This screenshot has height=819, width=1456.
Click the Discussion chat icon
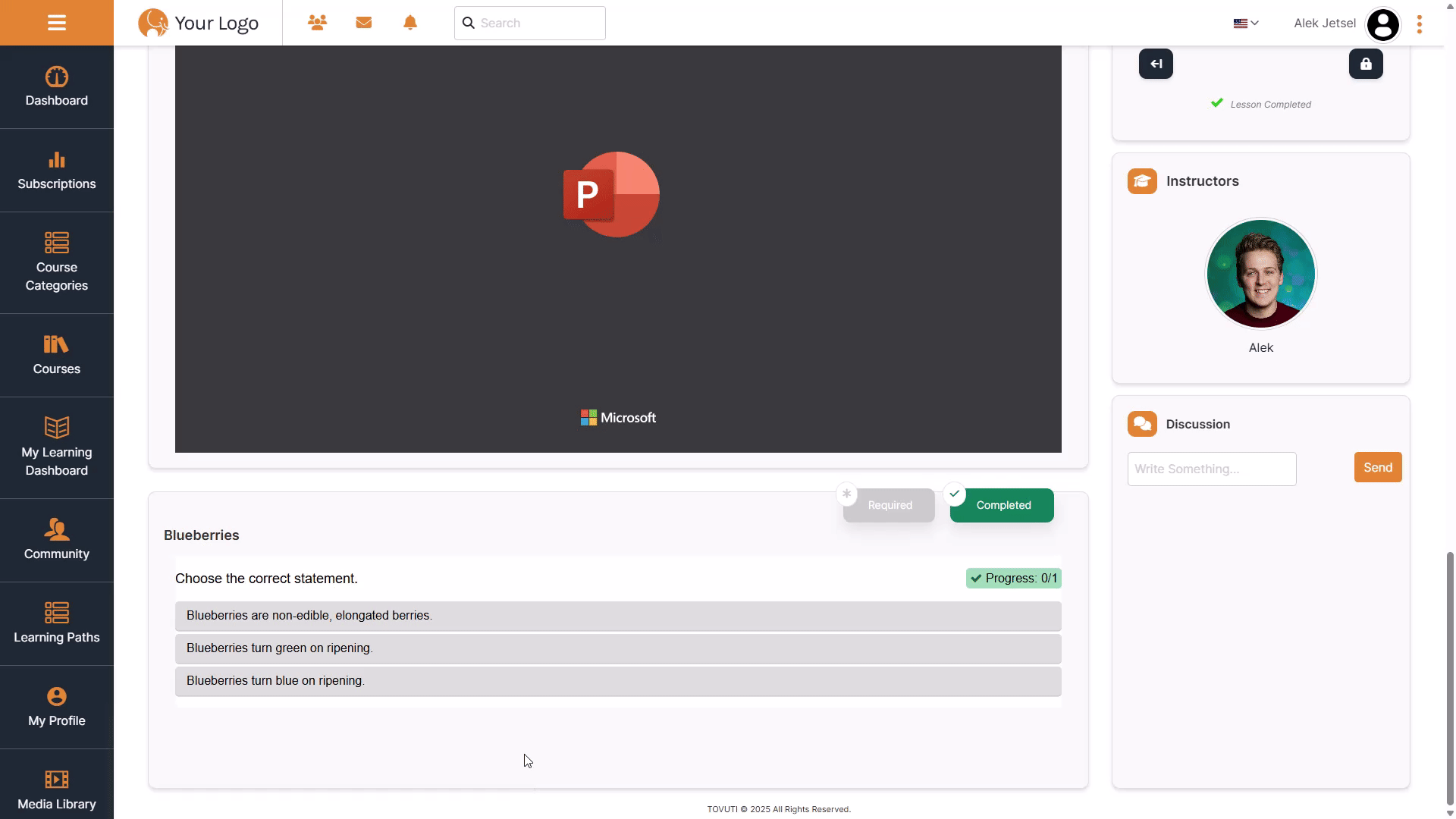pyautogui.click(x=1142, y=424)
